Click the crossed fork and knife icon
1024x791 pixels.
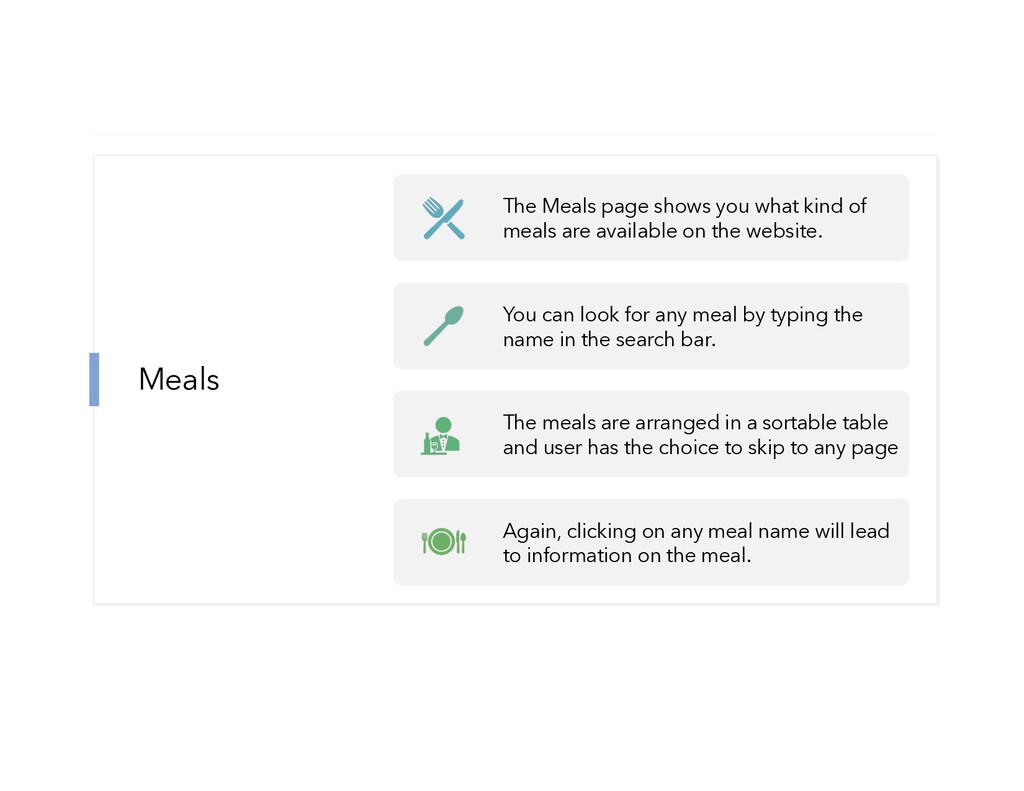(443, 218)
